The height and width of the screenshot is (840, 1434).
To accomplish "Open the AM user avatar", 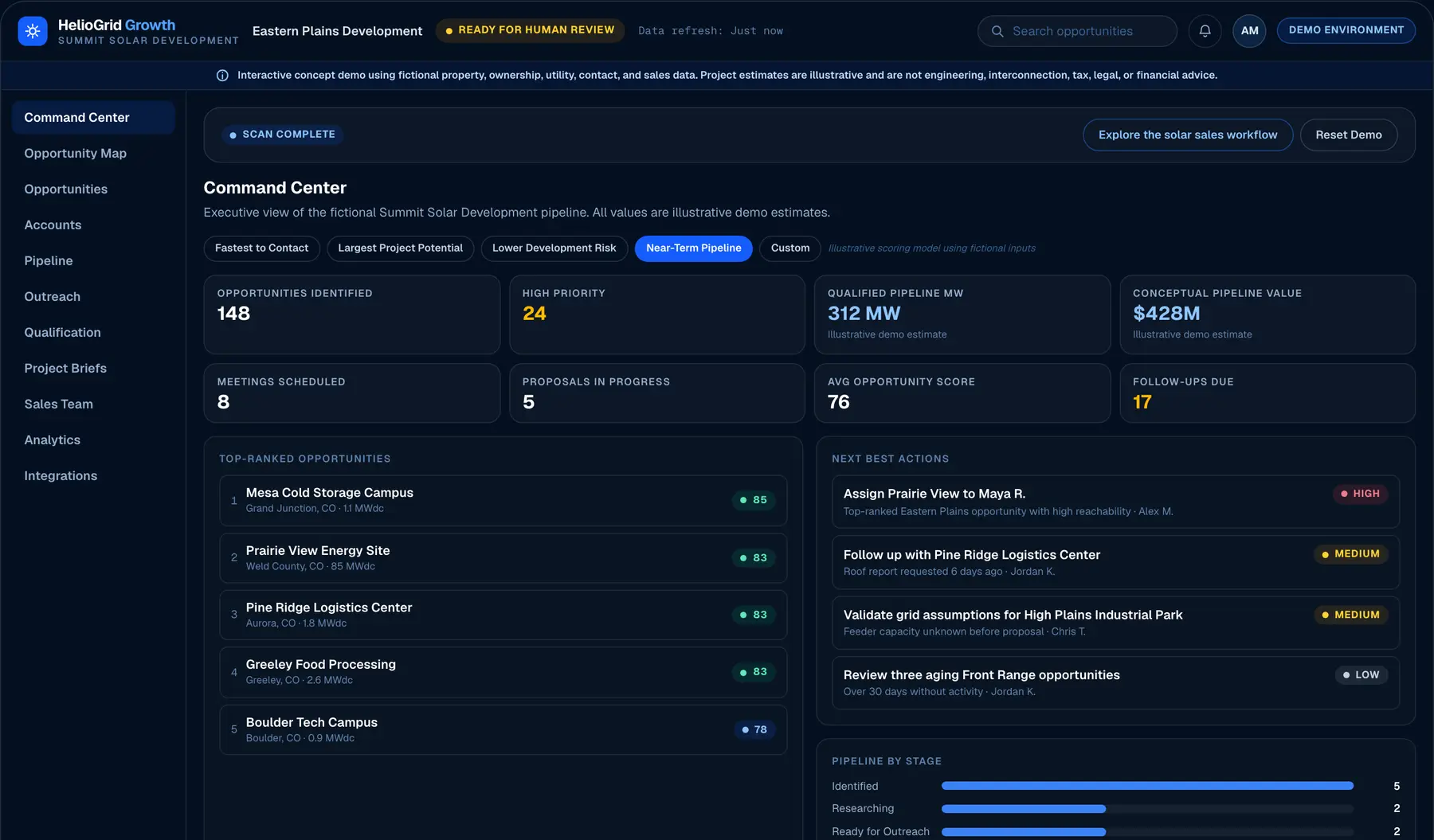I will pyautogui.click(x=1249, y=31).
